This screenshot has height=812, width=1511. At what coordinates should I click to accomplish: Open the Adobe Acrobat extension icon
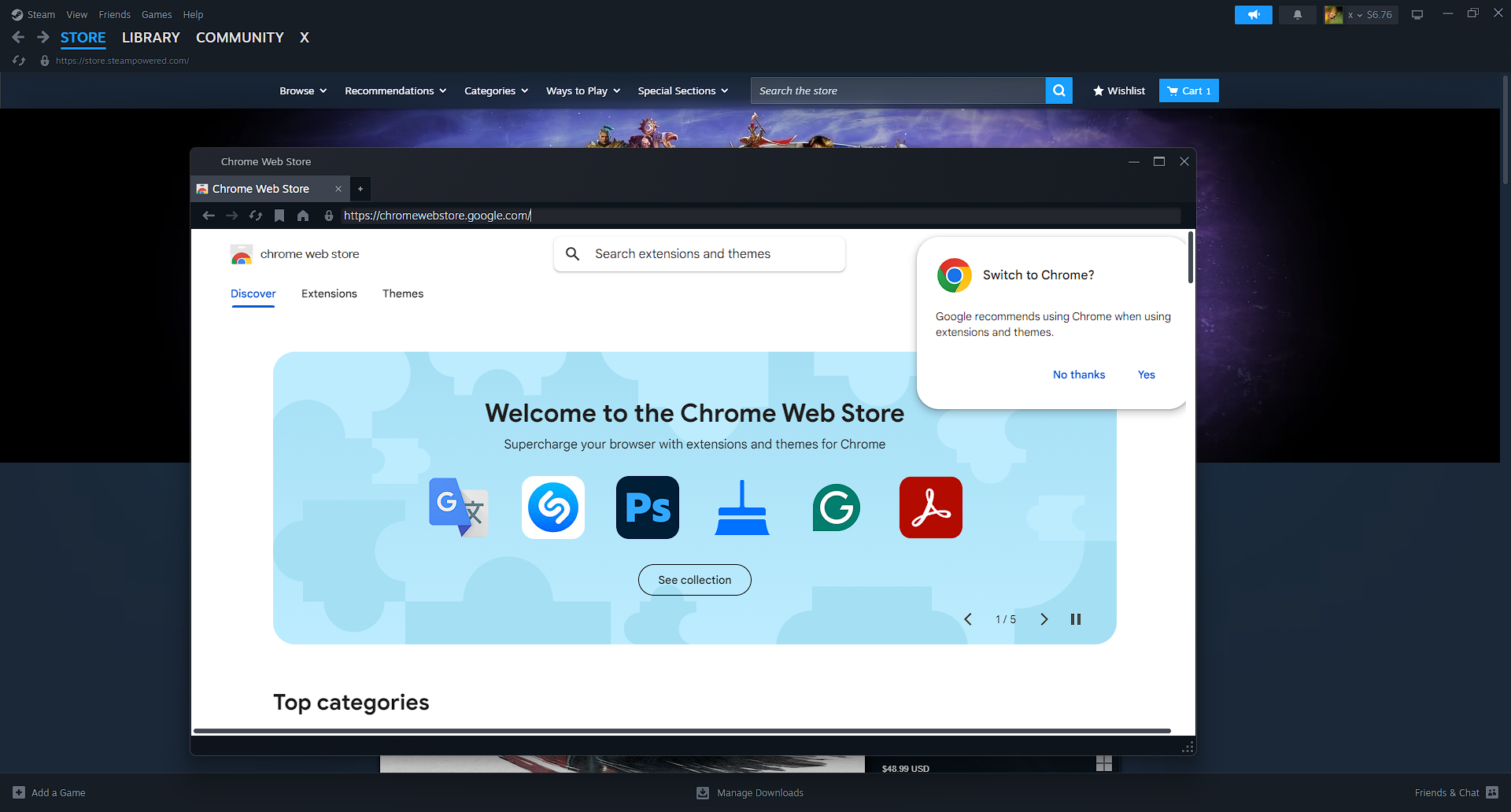pyautogui.click(x=931, y=507)
